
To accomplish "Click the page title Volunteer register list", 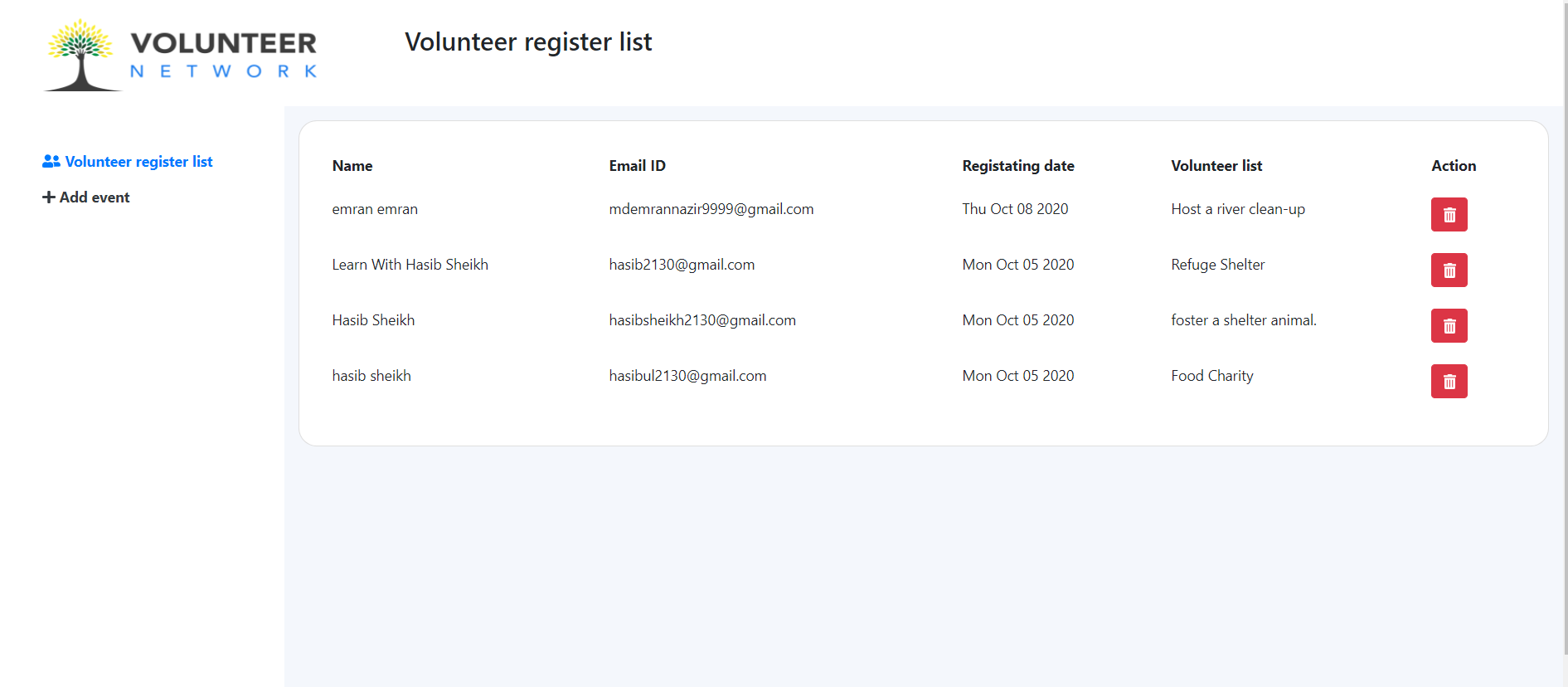I will 528,41.
